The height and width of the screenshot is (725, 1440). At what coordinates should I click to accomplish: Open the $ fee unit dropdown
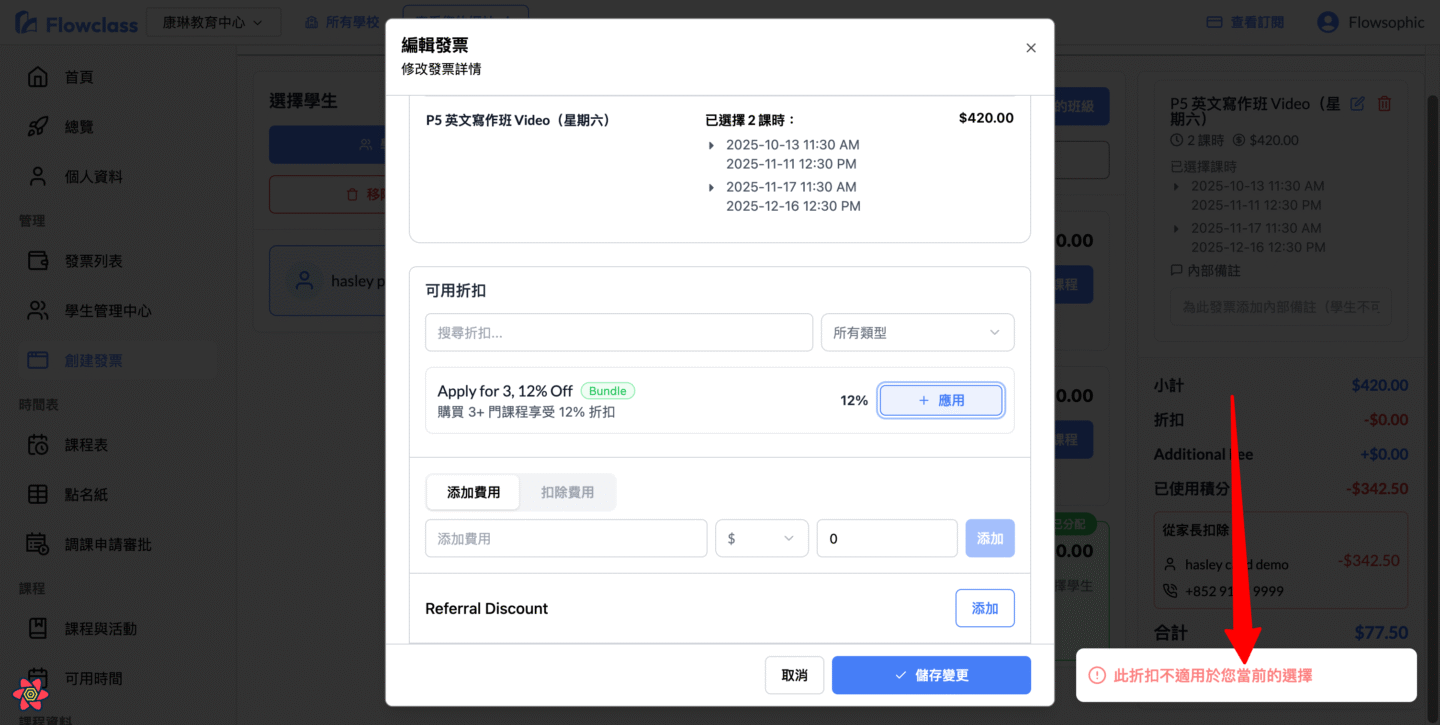(761, 538)
